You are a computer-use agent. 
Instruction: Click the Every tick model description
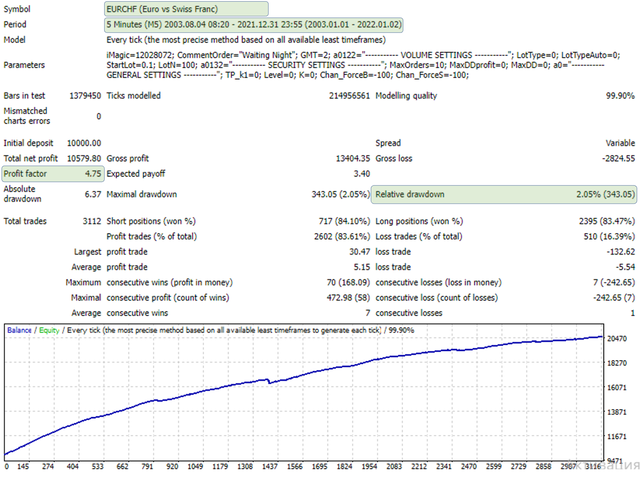click(x=246, y=40)
